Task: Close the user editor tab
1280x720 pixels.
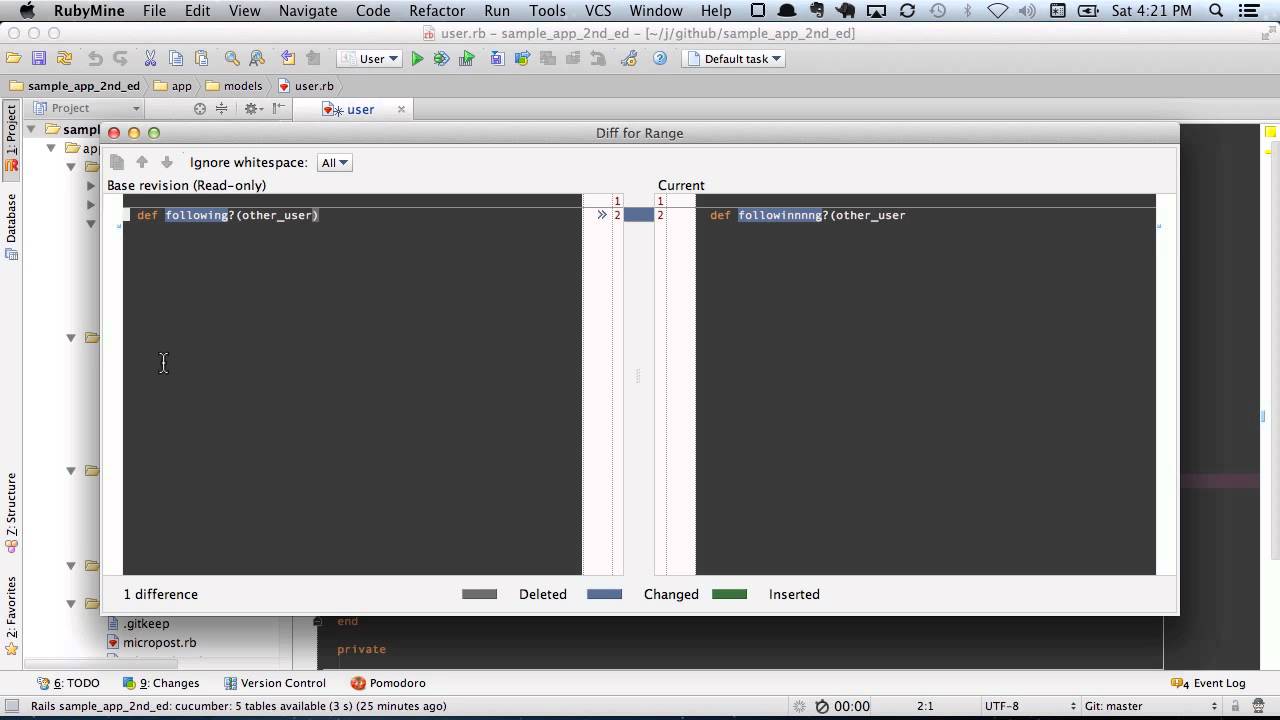Action: point(402,109)
